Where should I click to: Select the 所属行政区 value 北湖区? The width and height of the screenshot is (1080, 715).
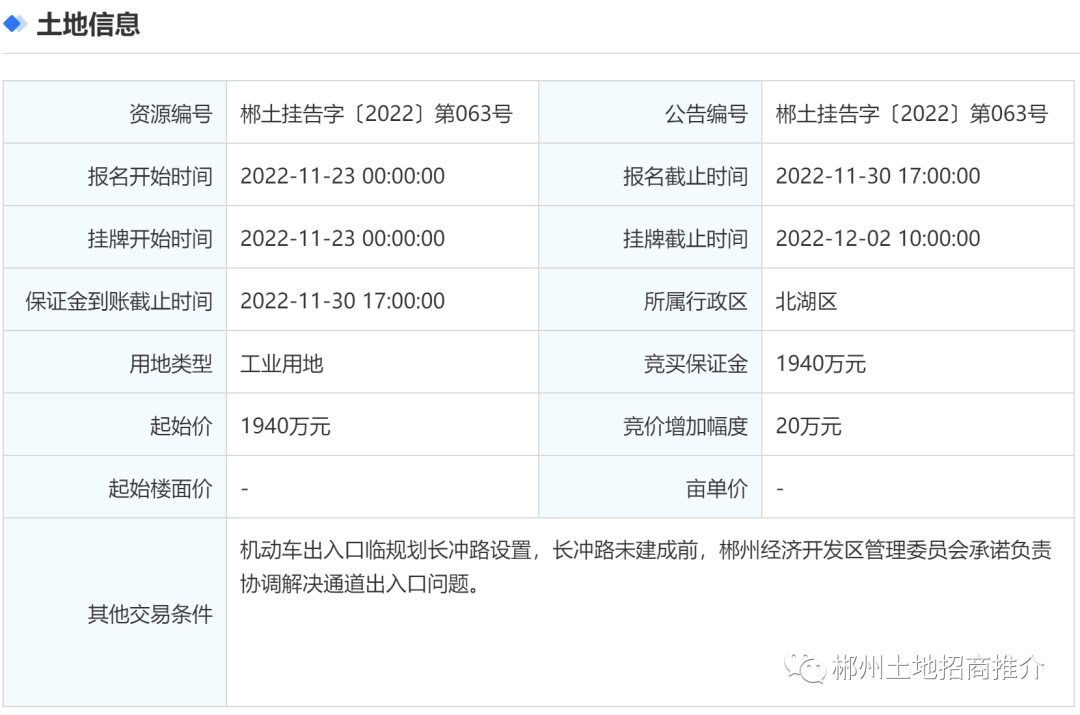pos(800,299)
